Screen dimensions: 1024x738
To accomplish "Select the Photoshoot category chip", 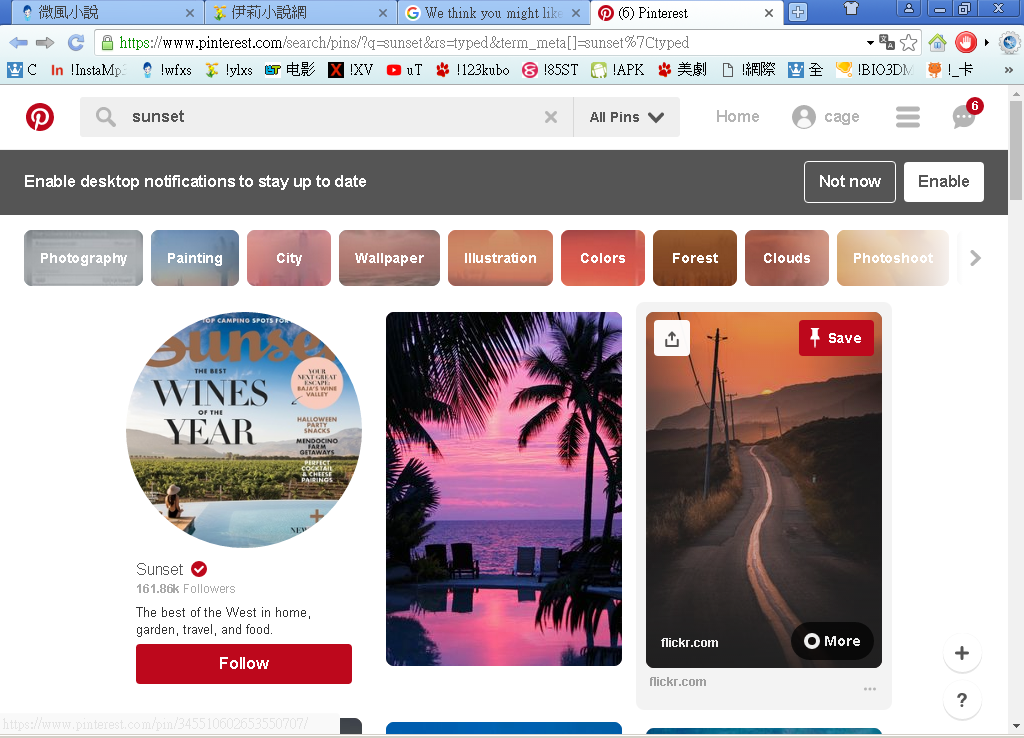I will (893, 258).
